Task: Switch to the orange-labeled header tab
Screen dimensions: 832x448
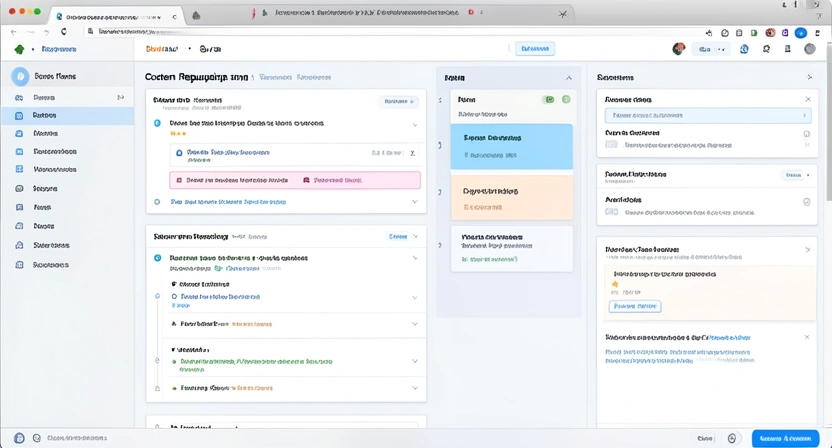Action: click(162, 49)
